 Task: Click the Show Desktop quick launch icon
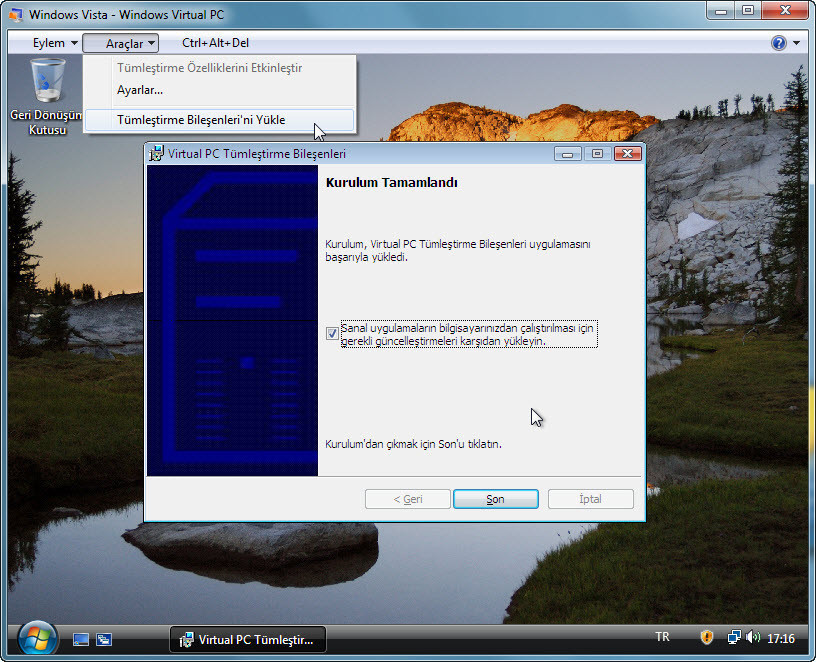coord(82,639)
